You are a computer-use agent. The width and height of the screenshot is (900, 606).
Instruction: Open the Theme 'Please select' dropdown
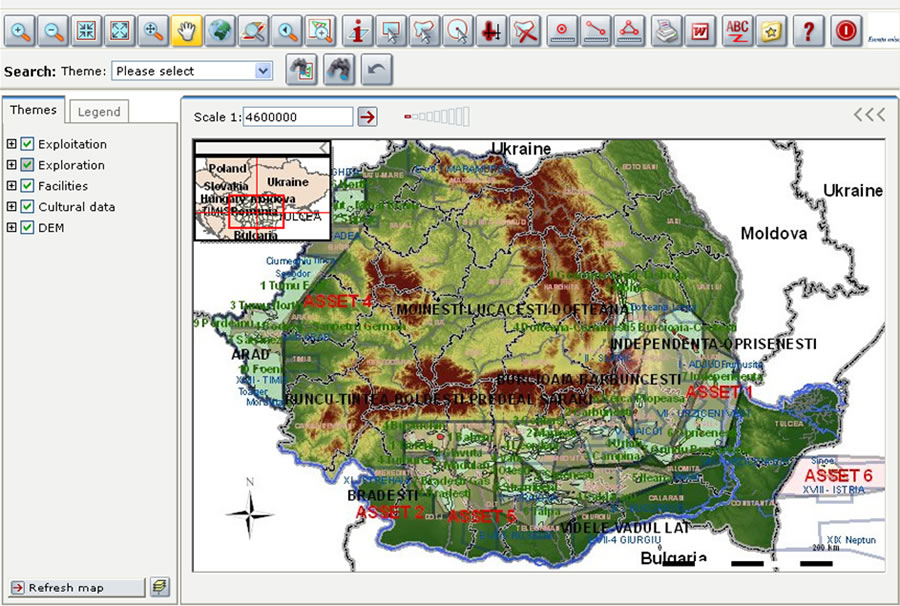click(192, 71)
